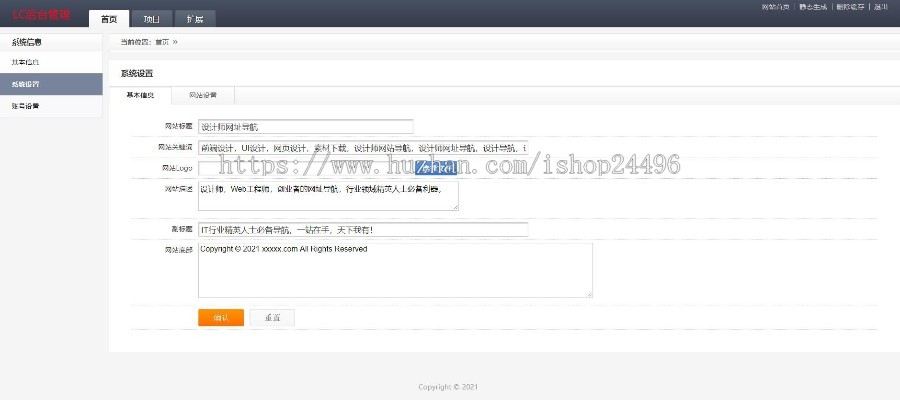Click the 系统信息 sidebar header

coord(51,42)
